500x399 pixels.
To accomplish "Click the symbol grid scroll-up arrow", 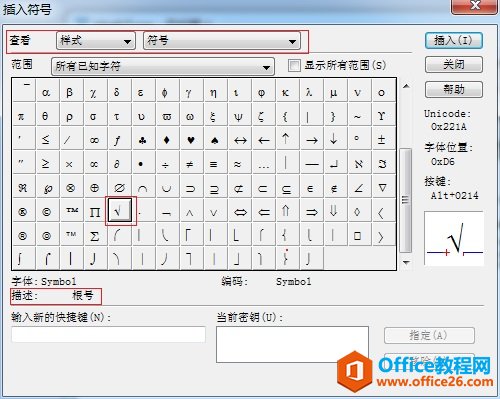I will [x=406, y=86].
